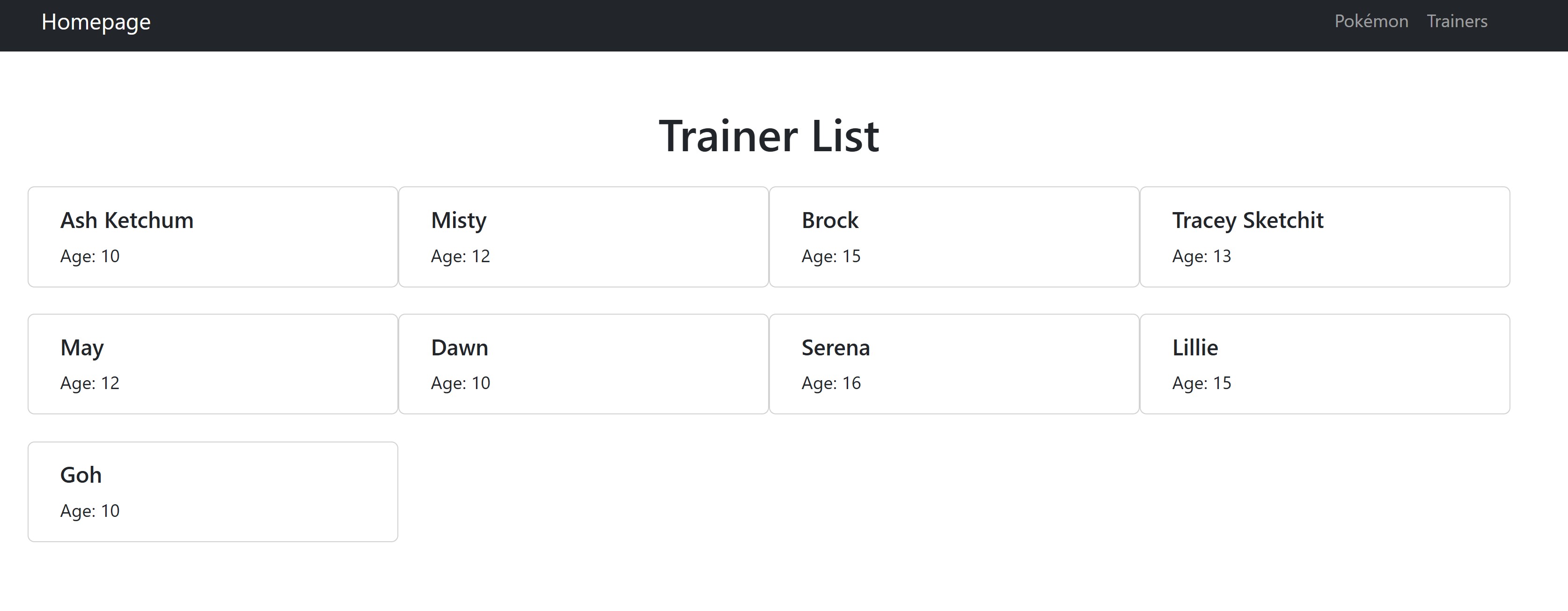
Task: Click the dark navigation bar background
Action: pyautogui.click(x=731, y=24)
